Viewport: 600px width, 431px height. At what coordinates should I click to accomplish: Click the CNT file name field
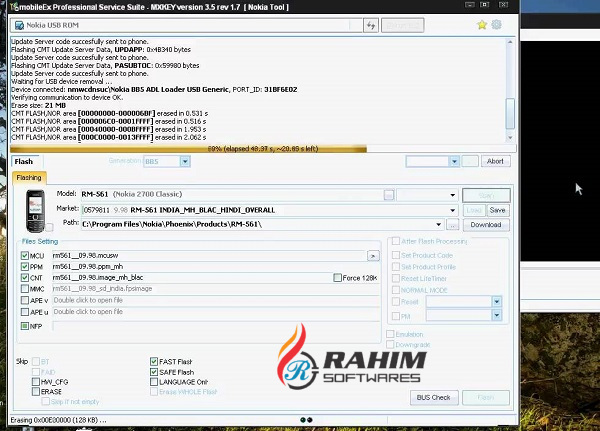[x=191, y=278]
